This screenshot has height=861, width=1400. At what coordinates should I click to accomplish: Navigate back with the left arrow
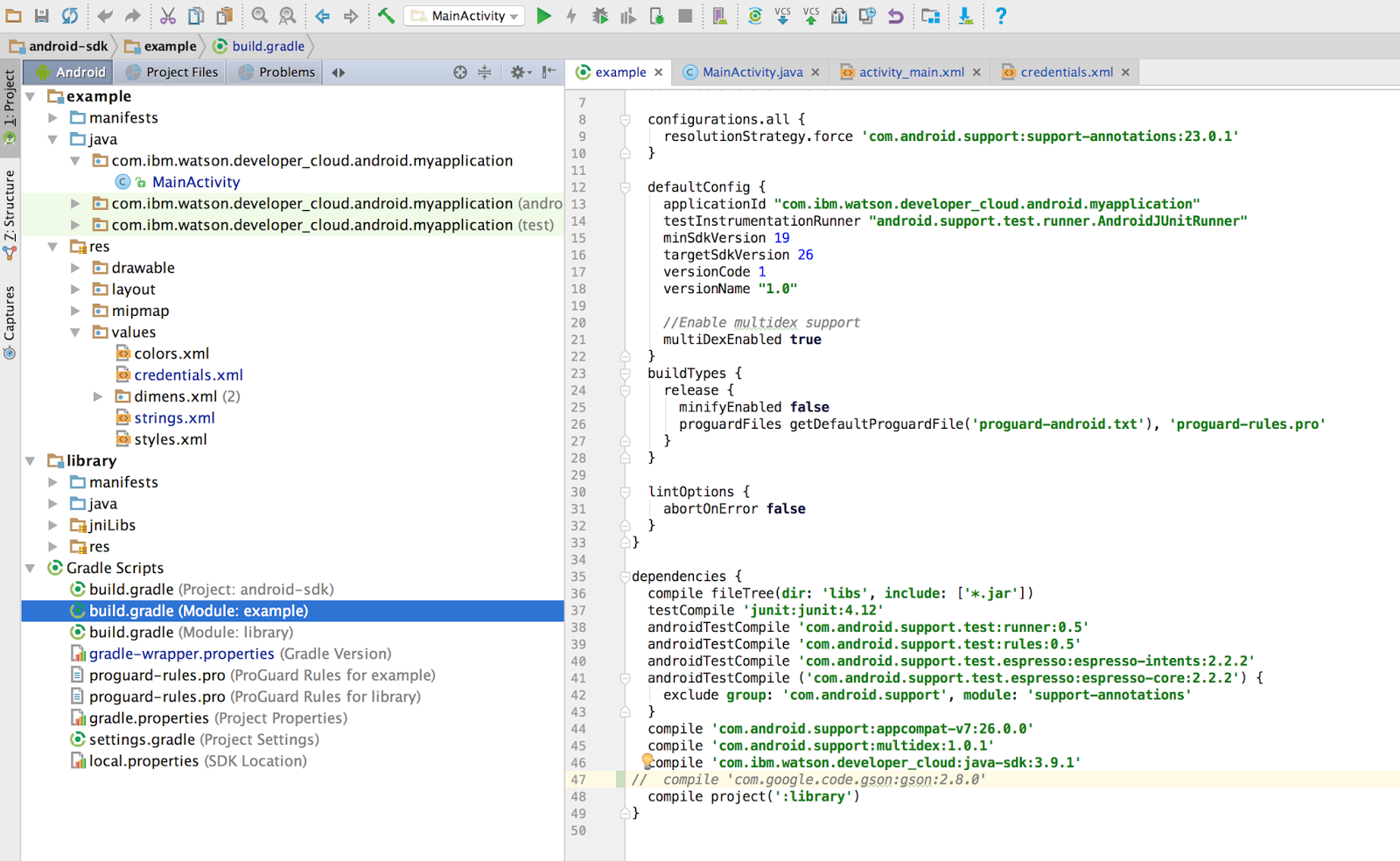point(322,16)
